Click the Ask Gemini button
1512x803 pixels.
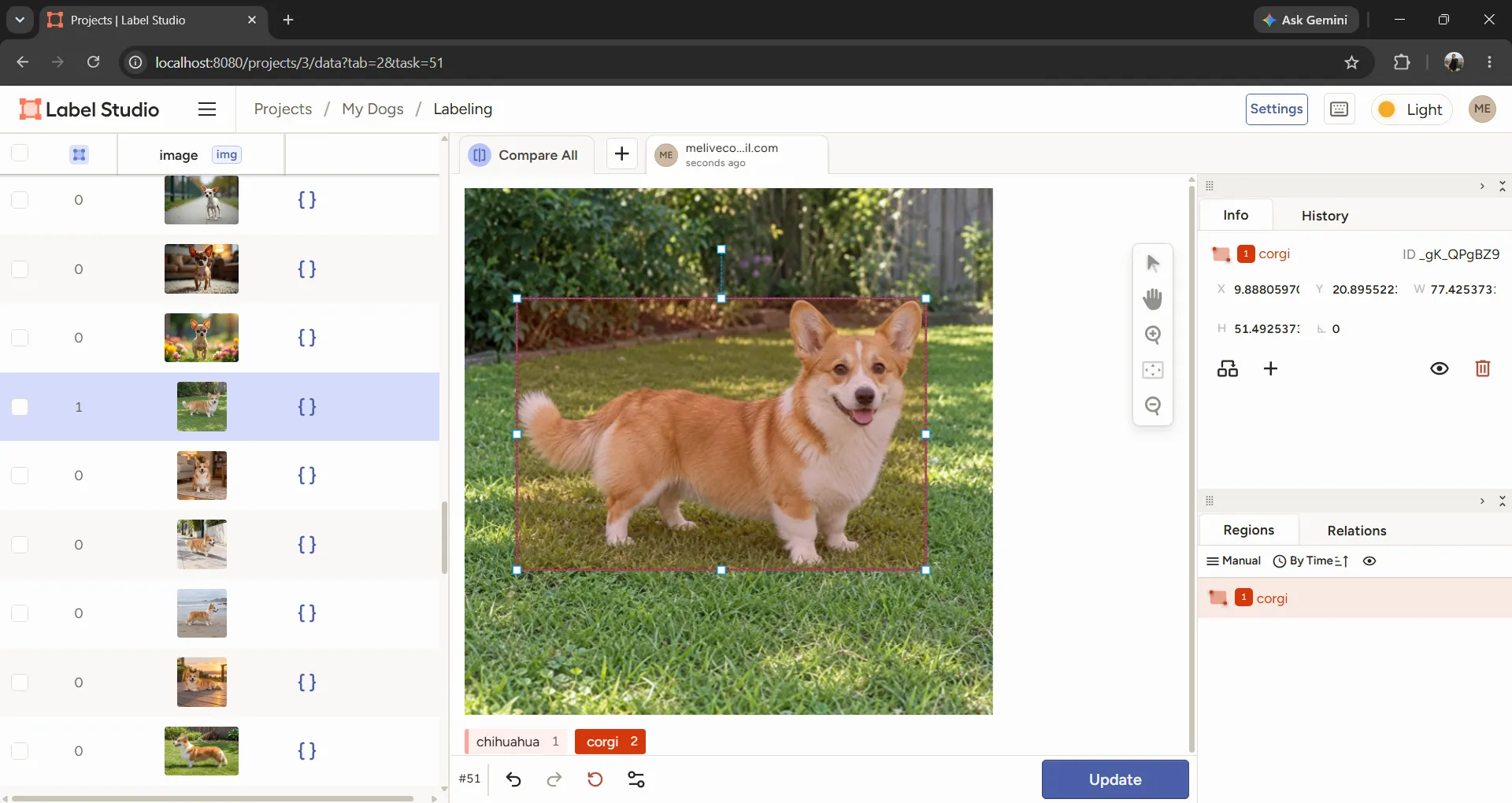(1306, 20)
